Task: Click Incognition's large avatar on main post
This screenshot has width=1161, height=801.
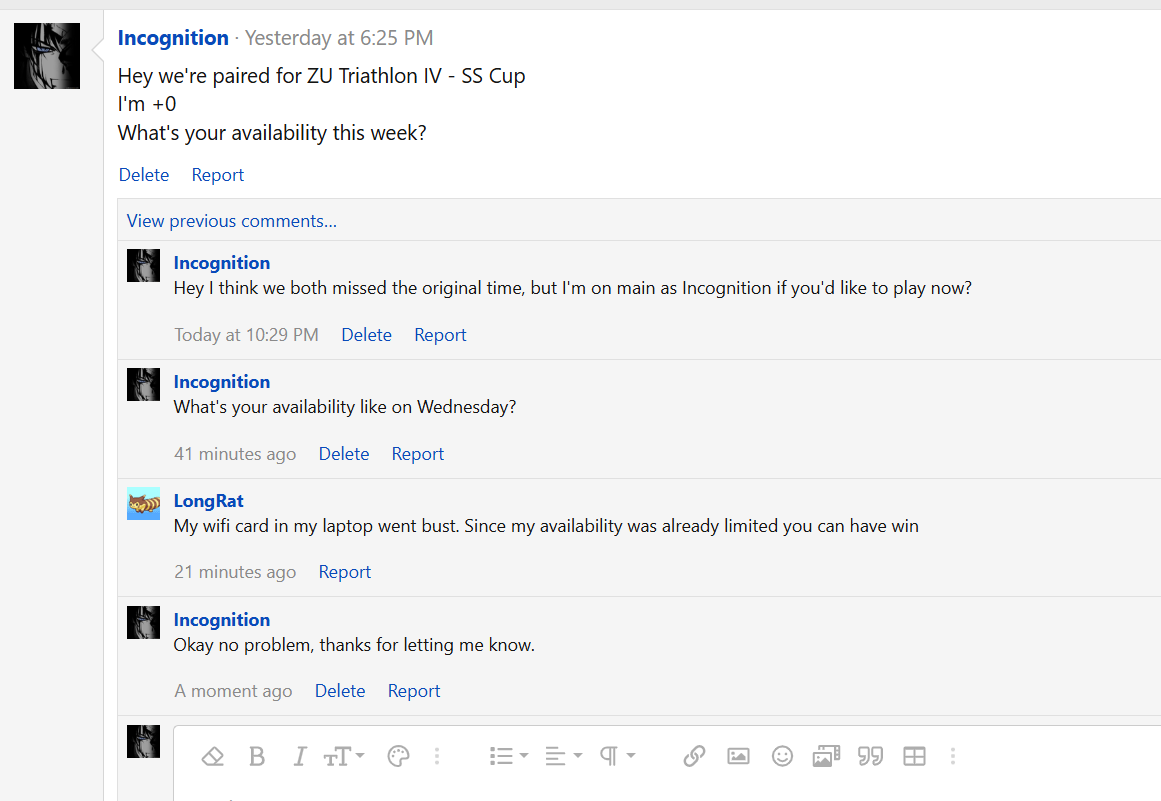Action: click(x=47, y=56)
